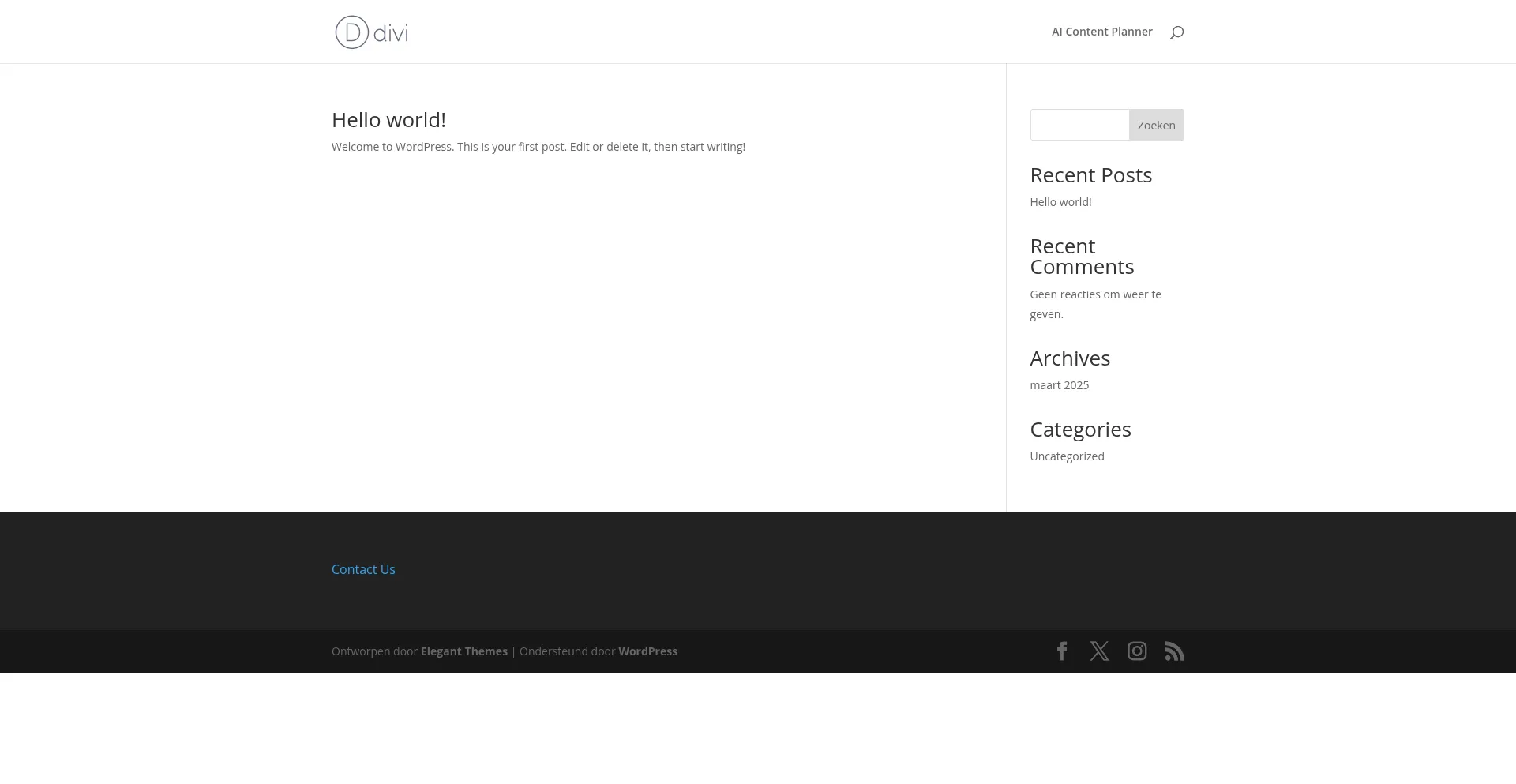Click the Divi logo in the header
Viewport: 1516px width, 784px height.
[x=371, y=32]
